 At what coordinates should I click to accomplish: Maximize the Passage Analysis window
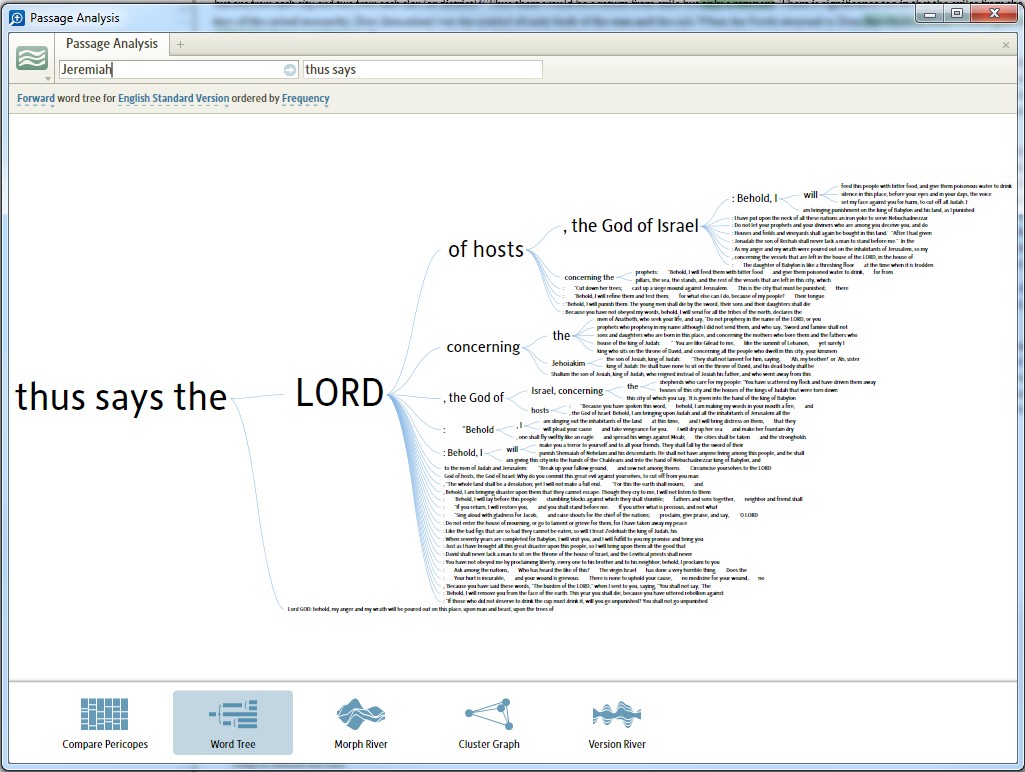tap(957, 14)
